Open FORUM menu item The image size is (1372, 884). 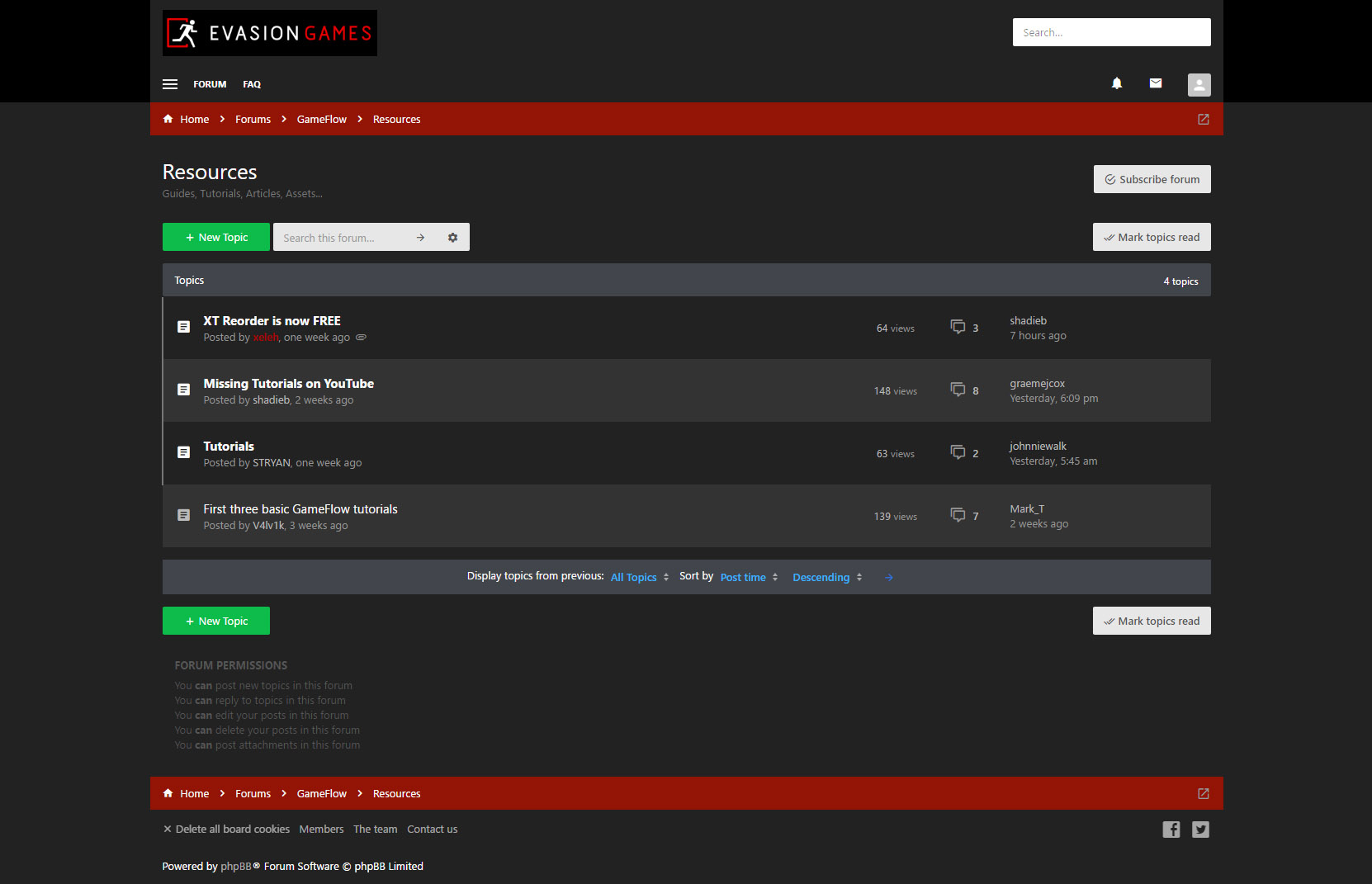[x=210, y=84]
